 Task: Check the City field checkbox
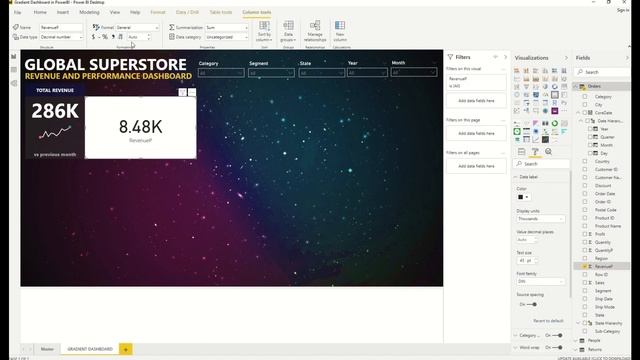coord(585,104)
